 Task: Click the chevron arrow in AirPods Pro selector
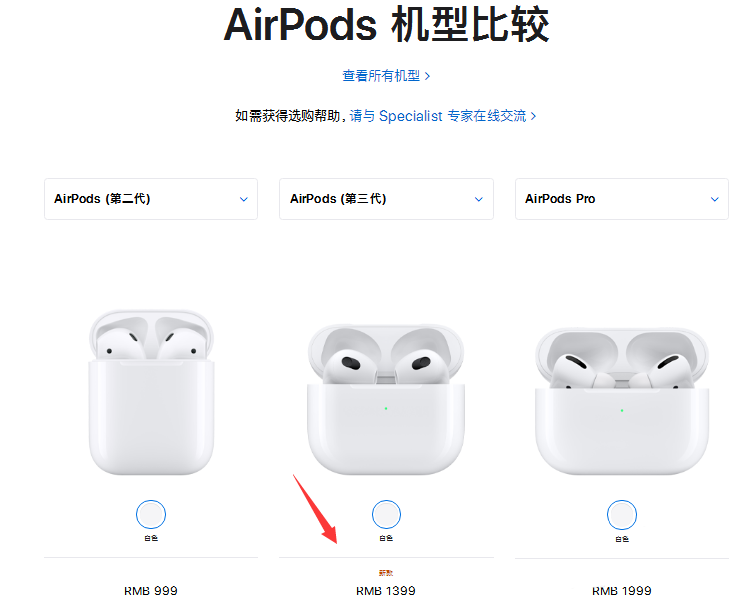[x=715, y=200]
